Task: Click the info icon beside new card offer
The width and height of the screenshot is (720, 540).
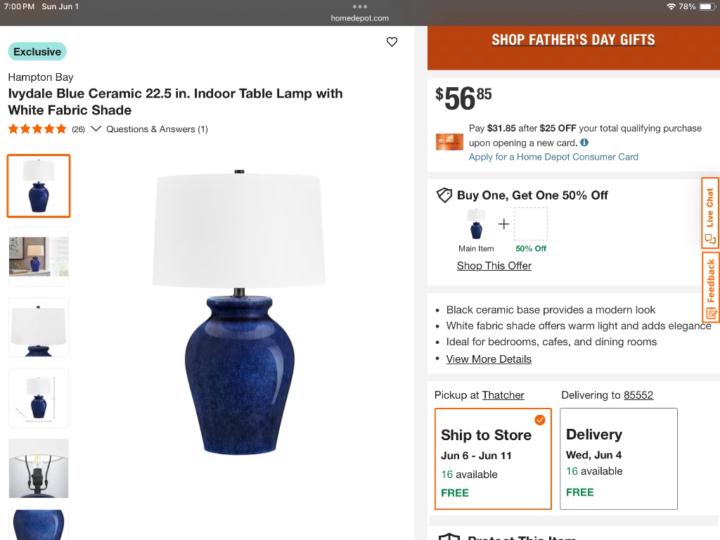Action: coord(584,142)
